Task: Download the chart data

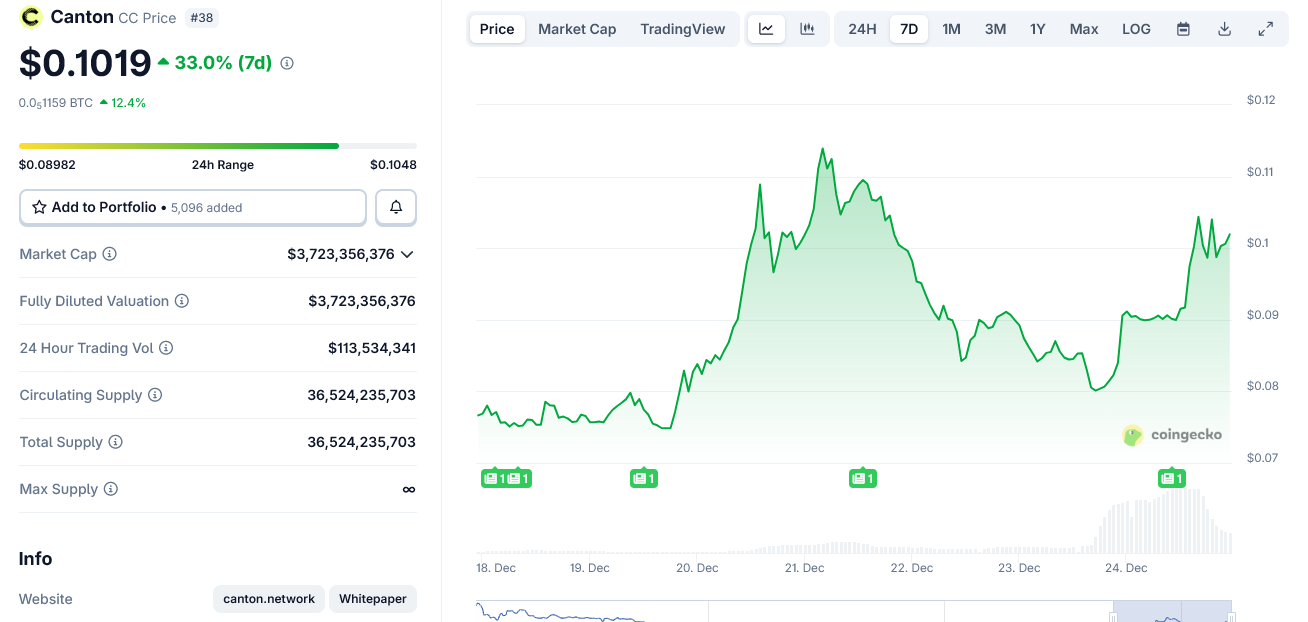Action: (x=1224, y=29)
